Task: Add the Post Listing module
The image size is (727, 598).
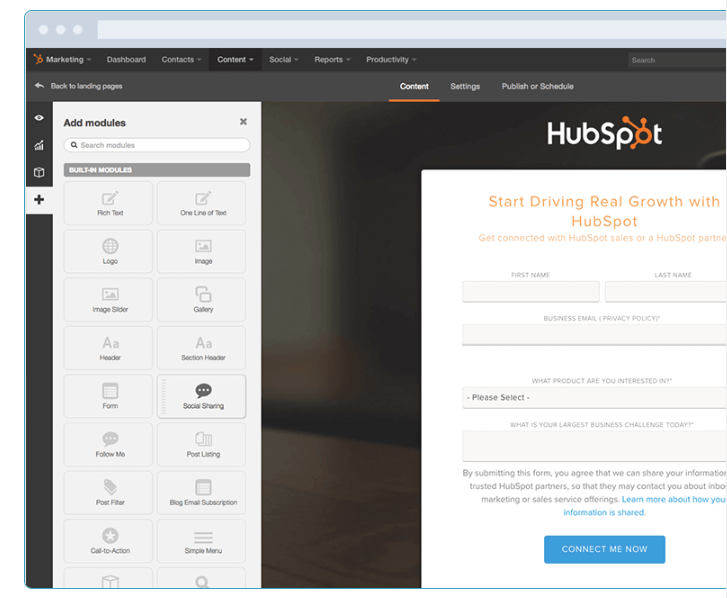Action: 201,444
